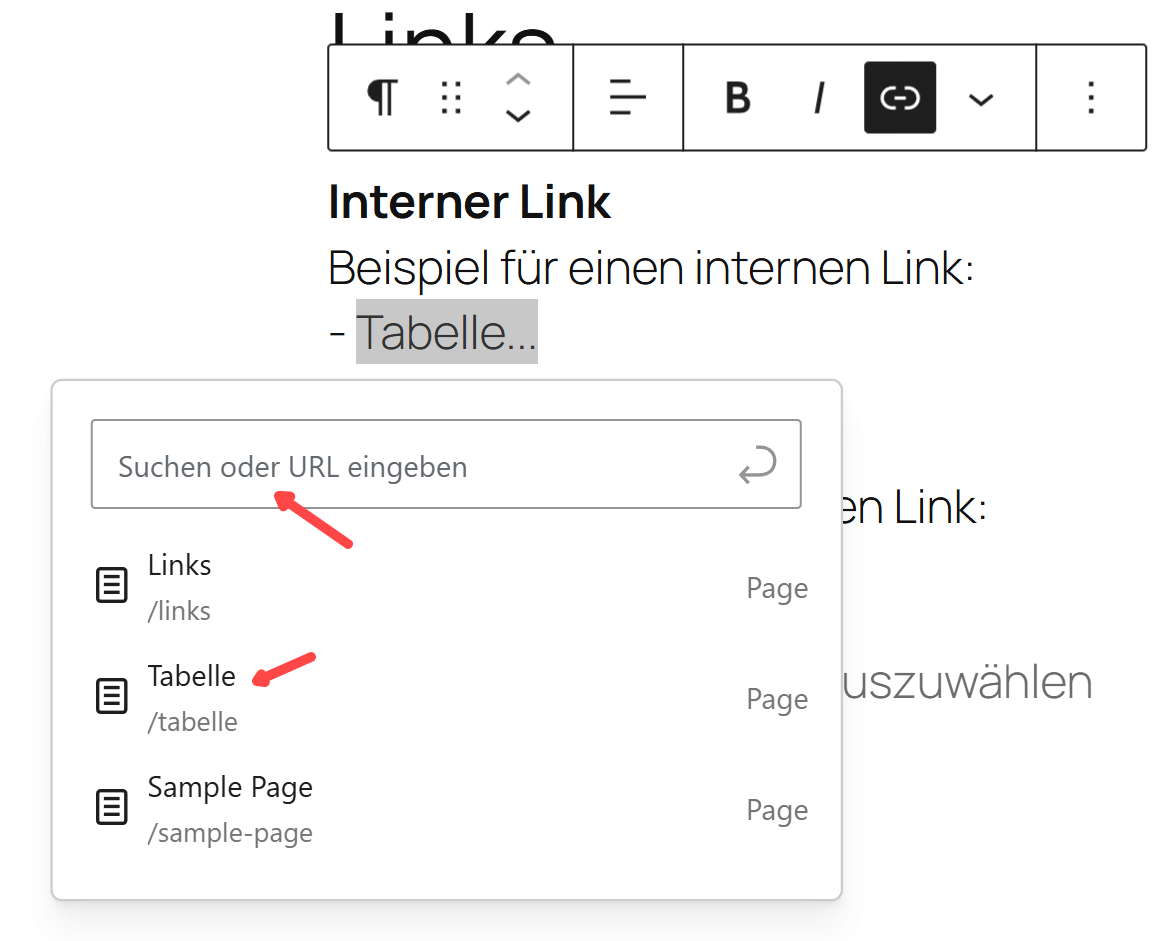This screenshot has width=1167, height=941.
Task: Click the page icon beside 'Links'
Action: [111, 586]
